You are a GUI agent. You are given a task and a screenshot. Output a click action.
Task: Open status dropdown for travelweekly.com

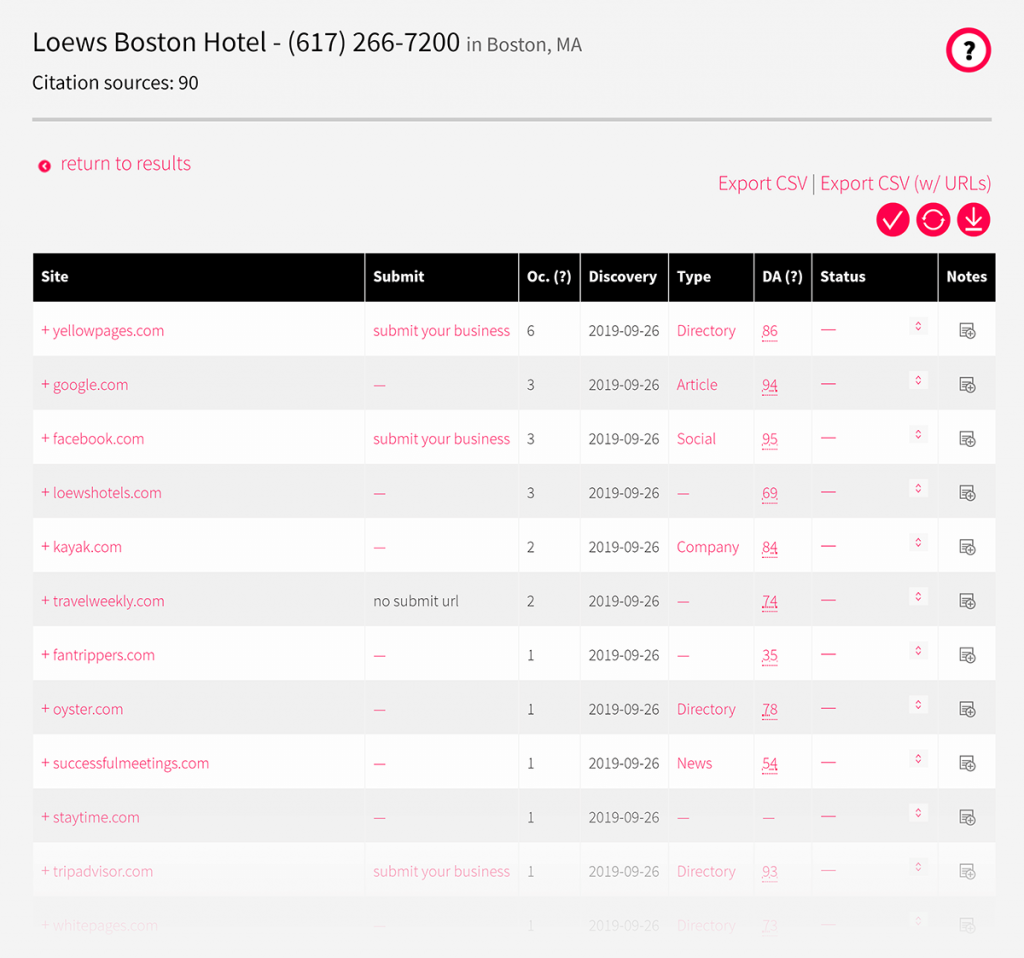click(x=918, y=597)
